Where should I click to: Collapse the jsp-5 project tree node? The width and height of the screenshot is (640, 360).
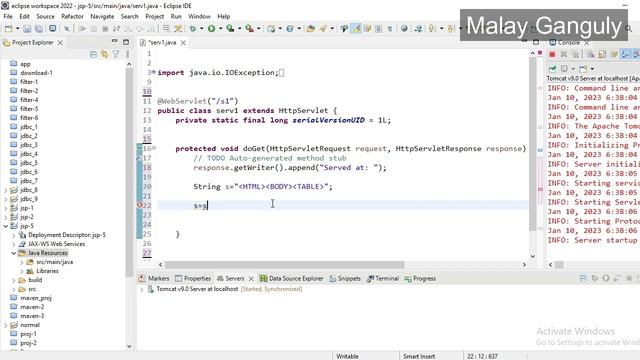6,226
